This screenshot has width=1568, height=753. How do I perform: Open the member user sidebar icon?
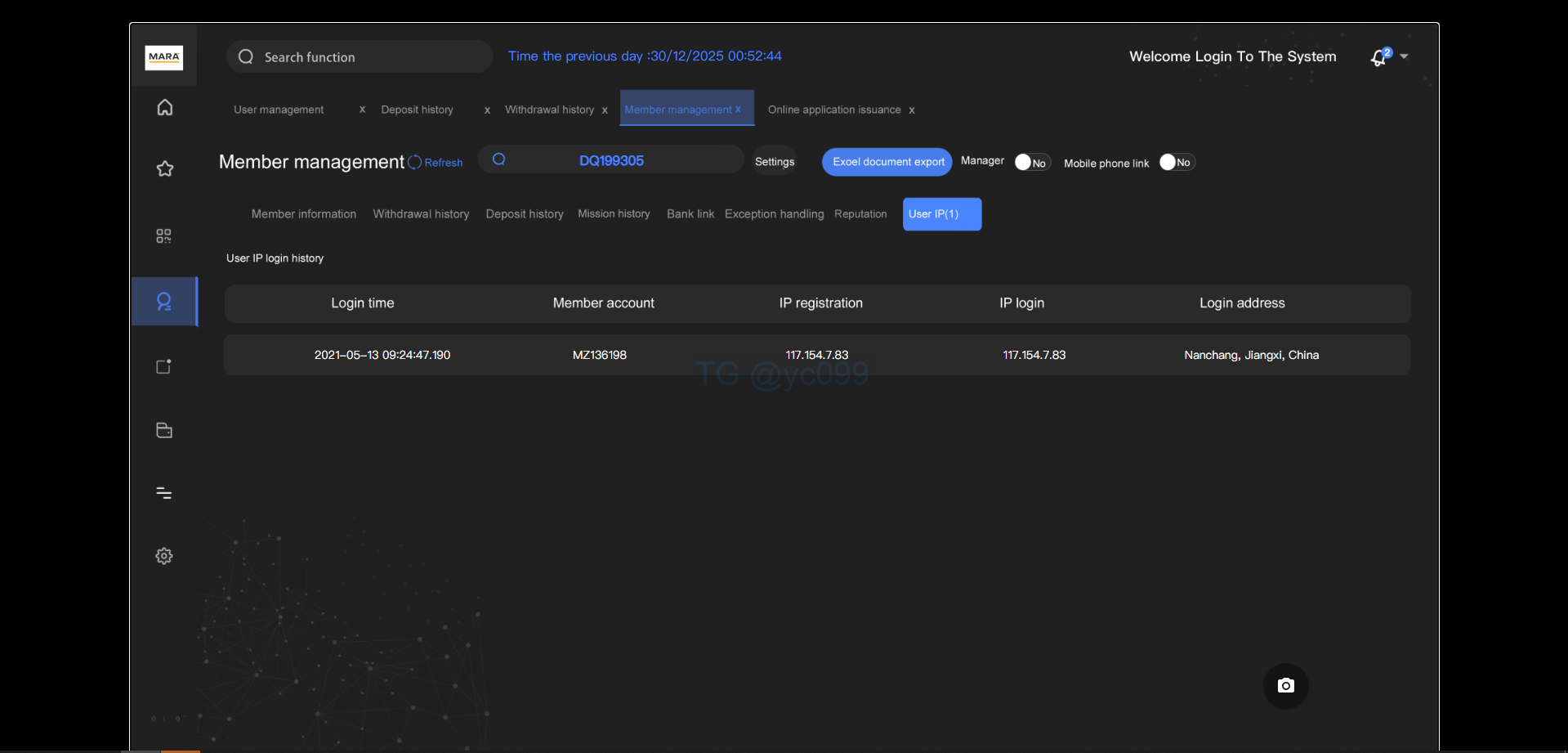164,302
